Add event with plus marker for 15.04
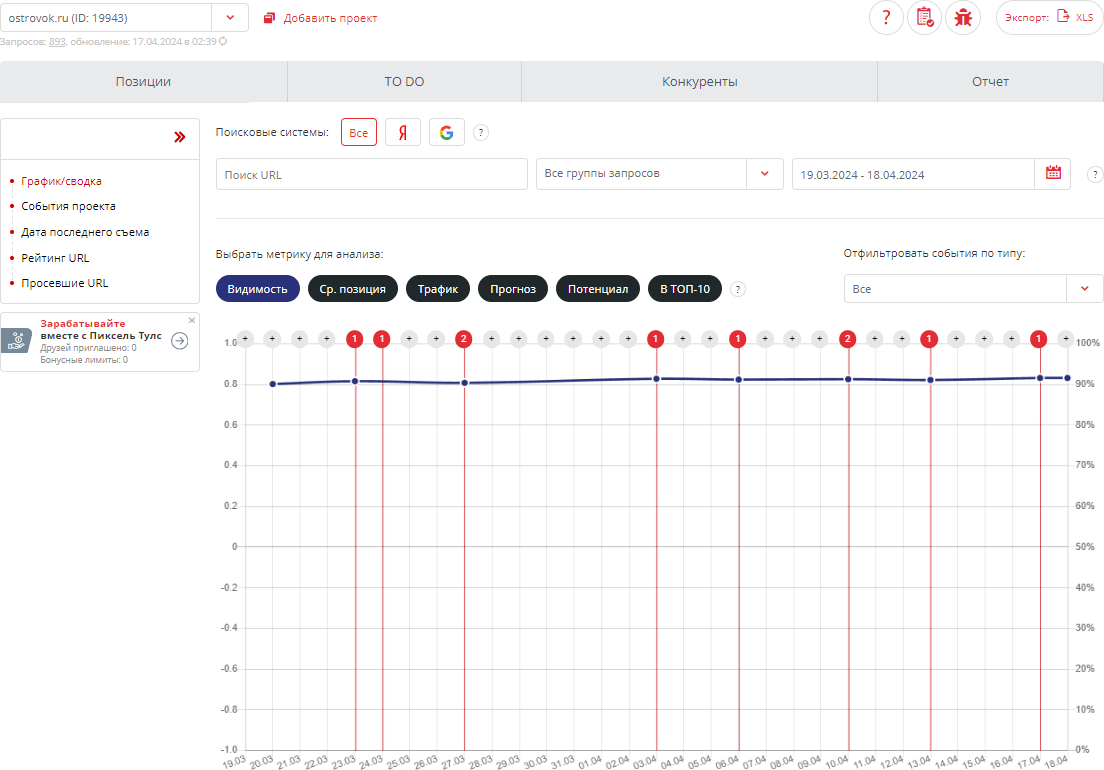 coord(984,339)
